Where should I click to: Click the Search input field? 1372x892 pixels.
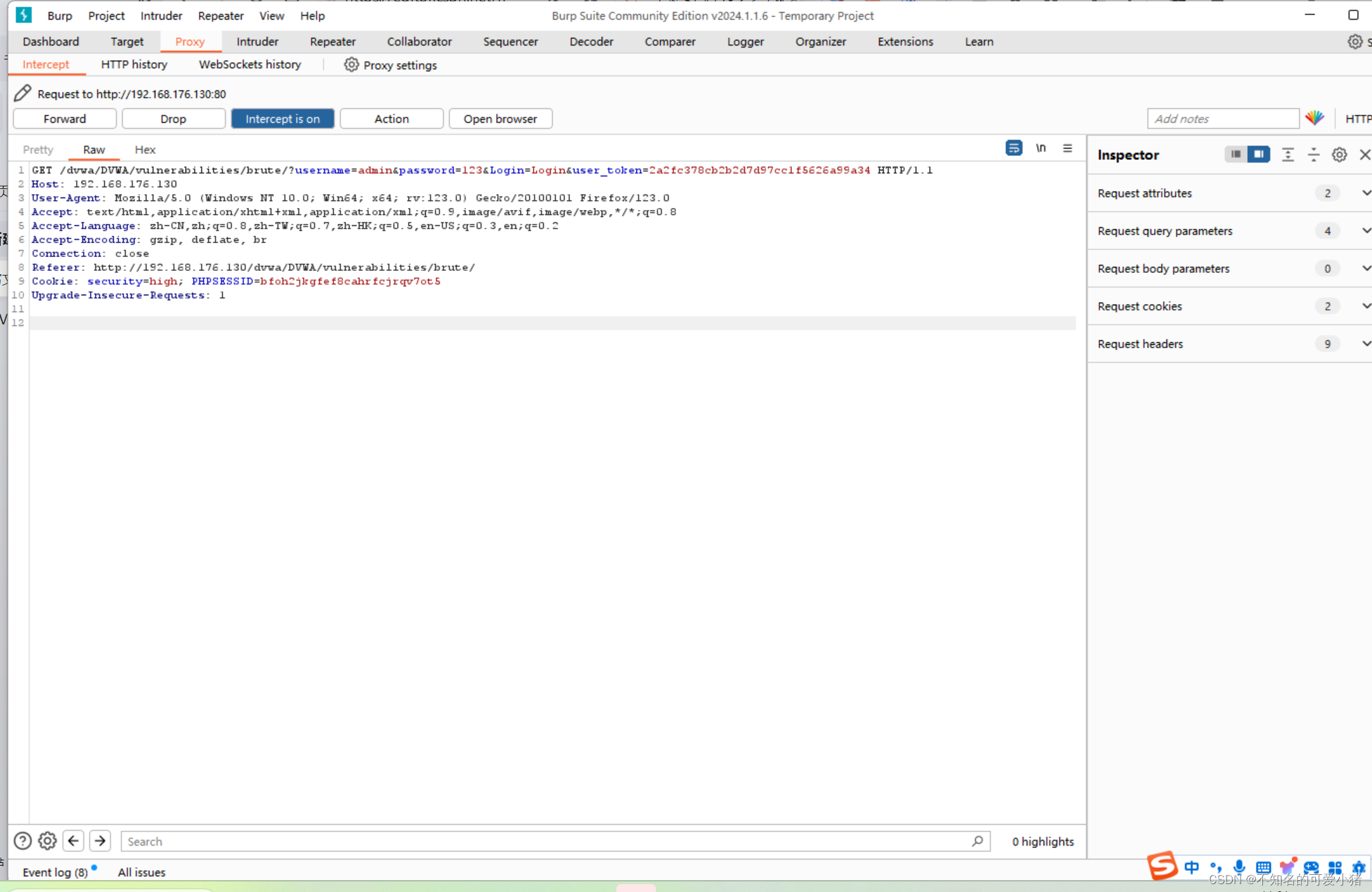(556, 841)
